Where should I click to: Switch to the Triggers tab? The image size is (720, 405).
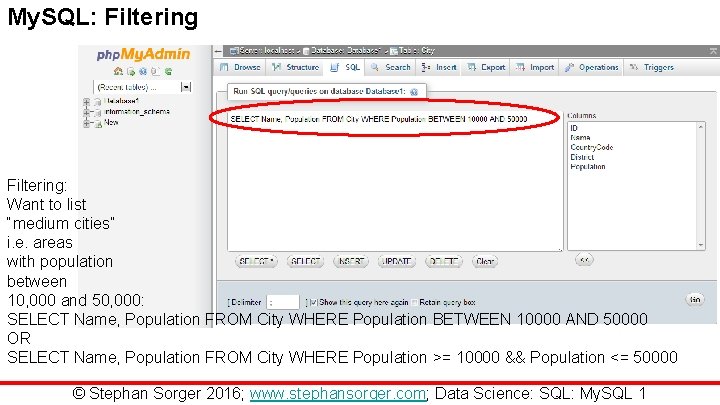652,67
